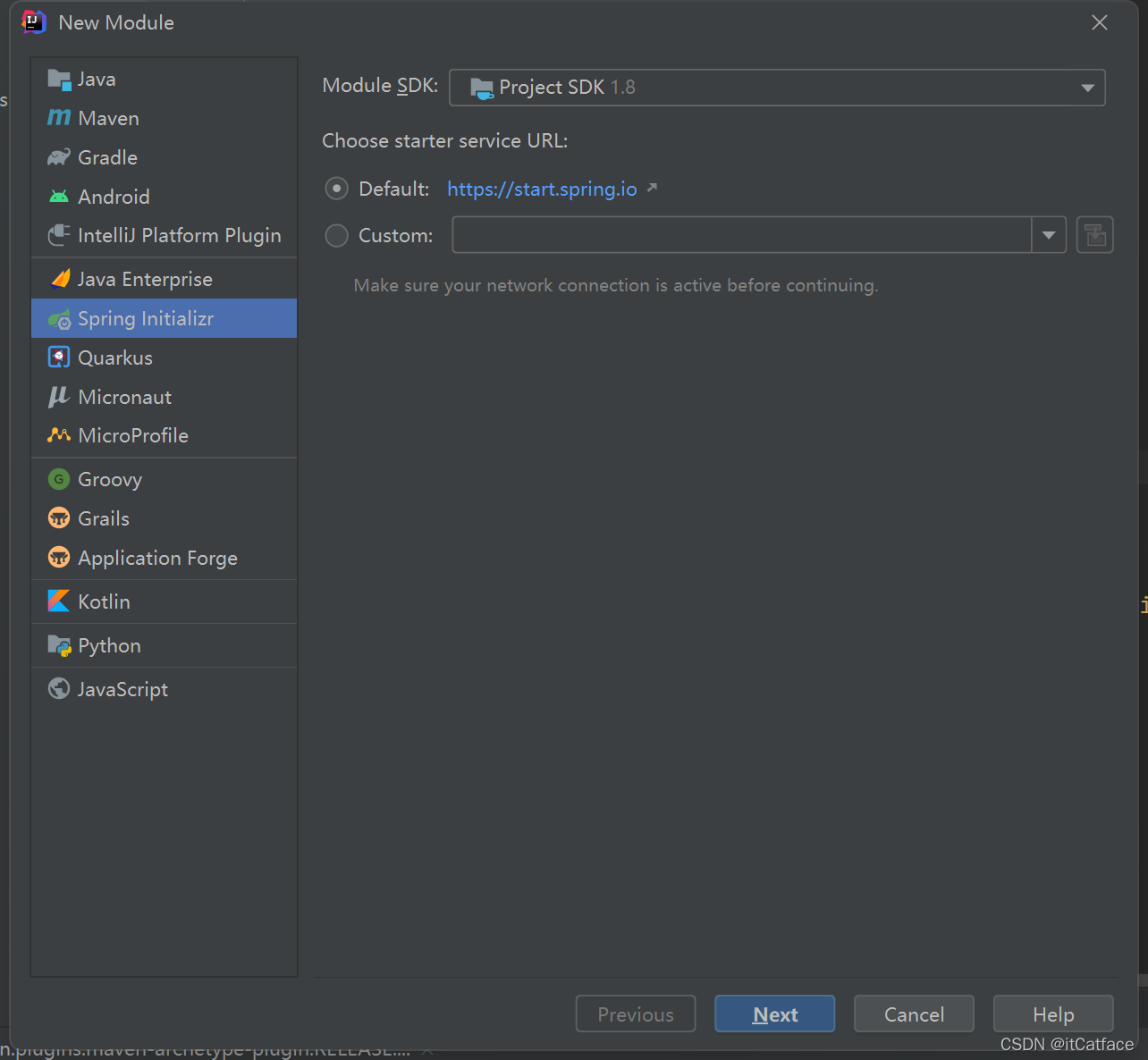Select the 'MicroProfile' list entry text
The height and width of the screenshot is (1060, 1148).
[133, 435]
